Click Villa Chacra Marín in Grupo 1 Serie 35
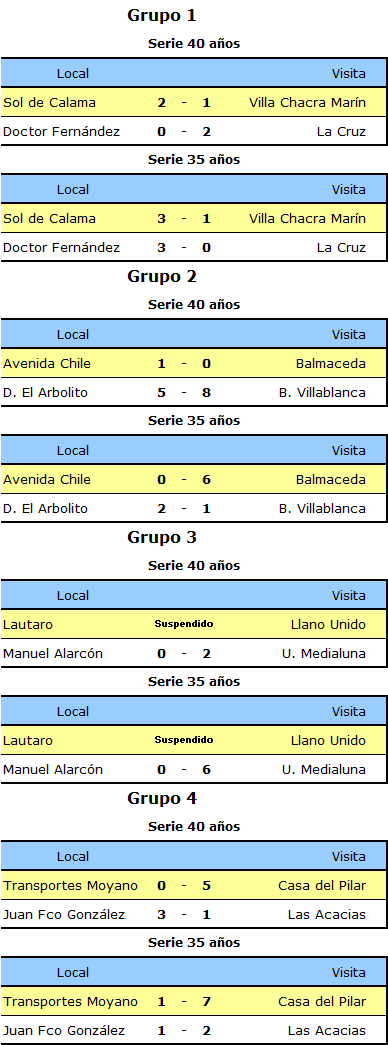The image size is (388, 1045). point(307,219)
